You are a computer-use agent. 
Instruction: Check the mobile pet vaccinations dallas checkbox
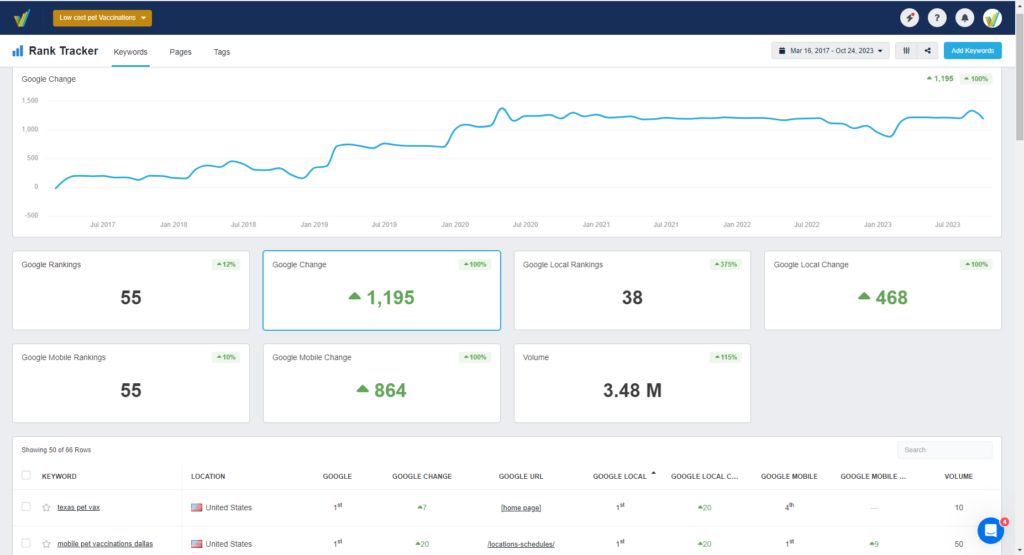pos(26,544)
